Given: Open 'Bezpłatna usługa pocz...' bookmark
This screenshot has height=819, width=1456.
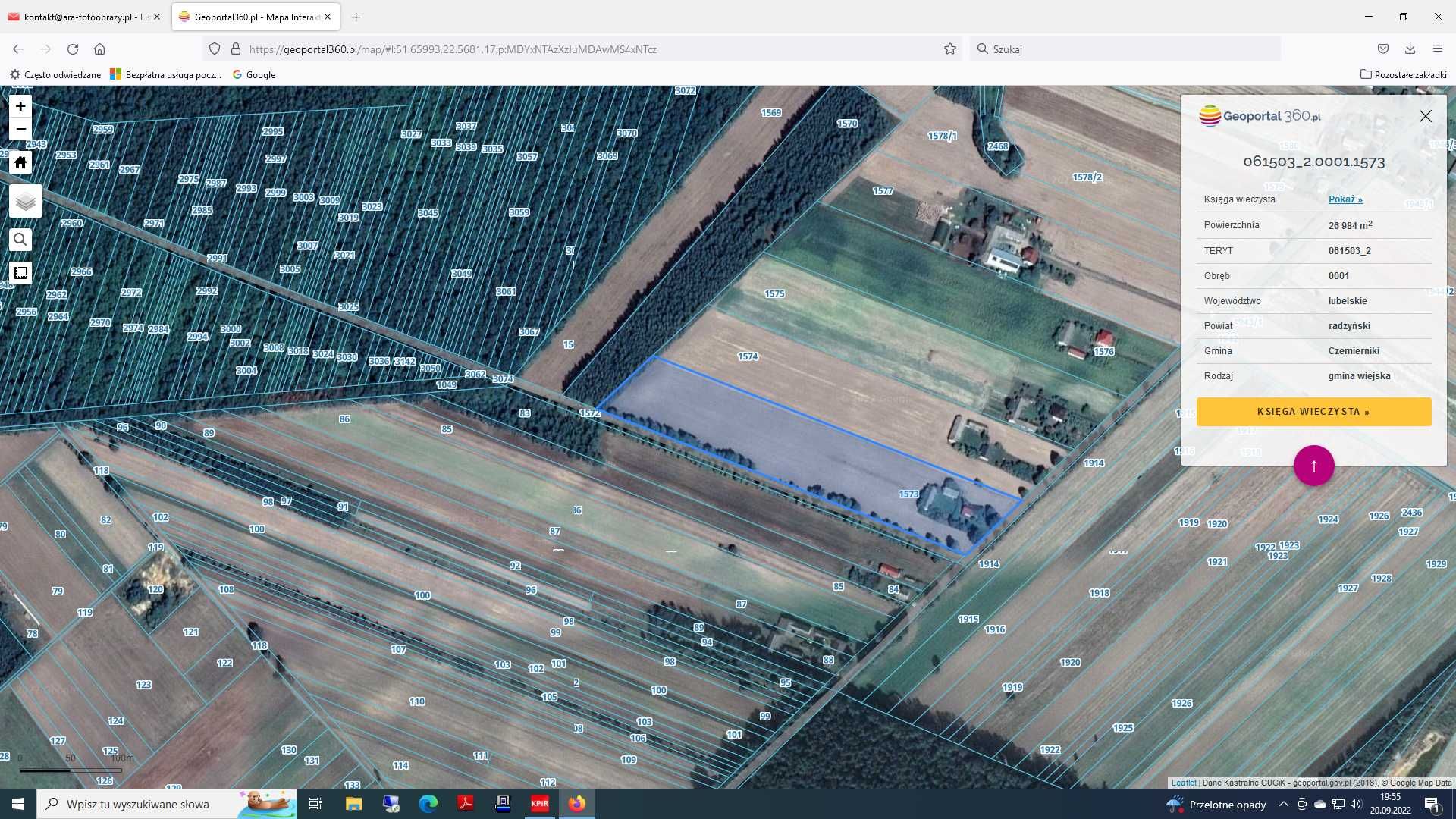Looking at the screenshot, I should 166,74.
